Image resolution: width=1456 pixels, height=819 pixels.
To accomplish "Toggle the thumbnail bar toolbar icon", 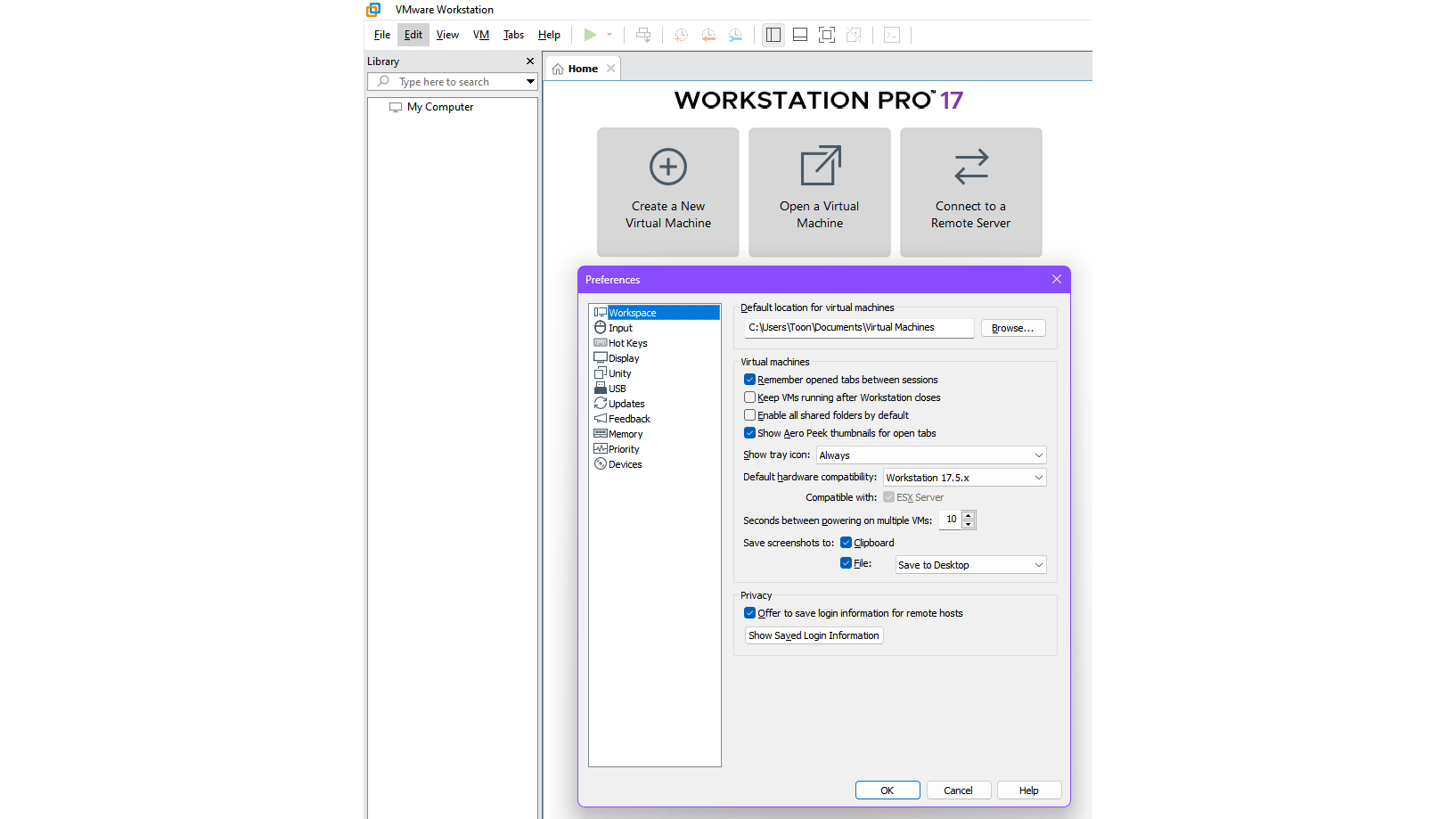I will [800, 35].
